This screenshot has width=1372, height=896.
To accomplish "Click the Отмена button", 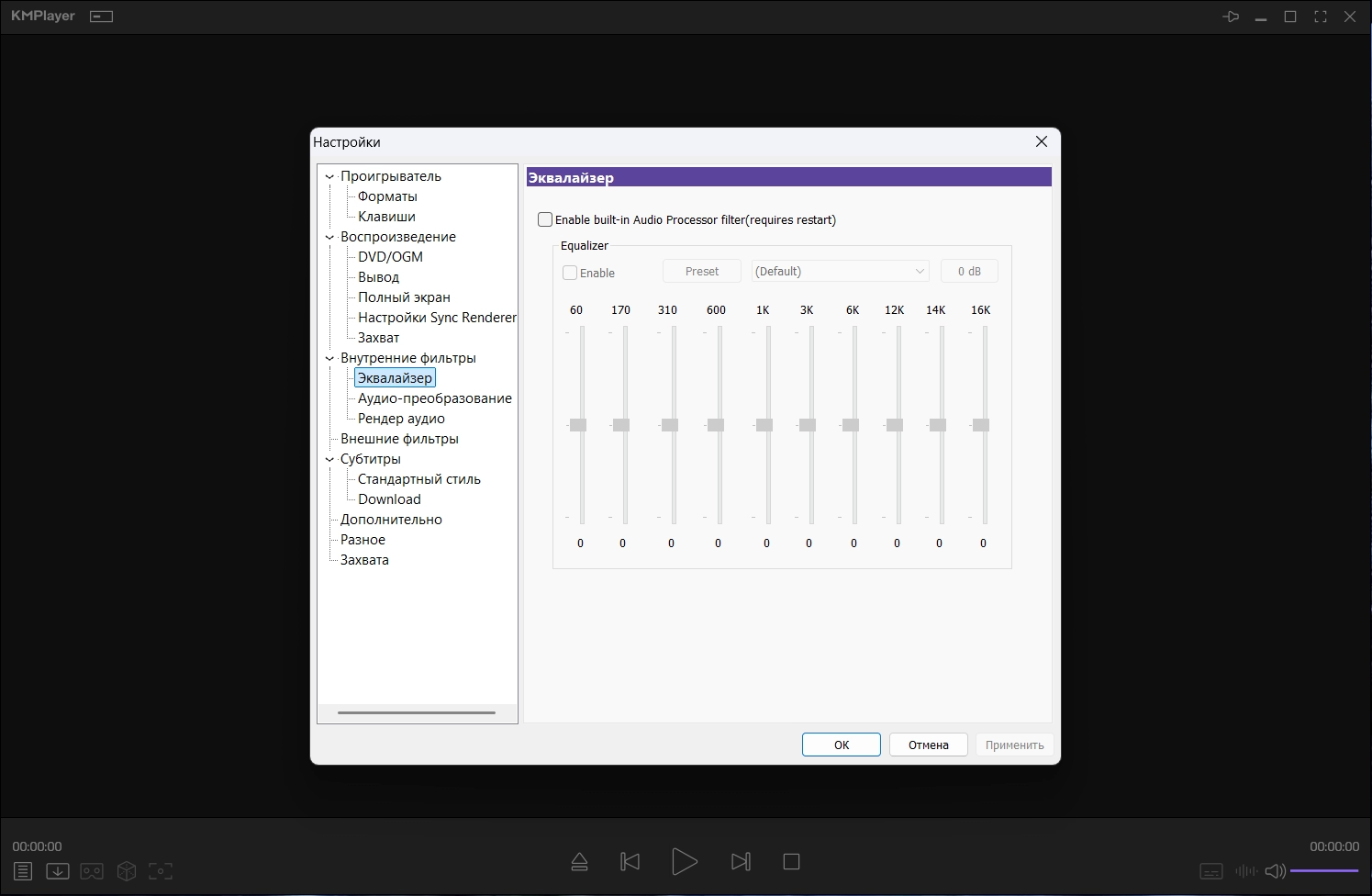I will 929,745.
